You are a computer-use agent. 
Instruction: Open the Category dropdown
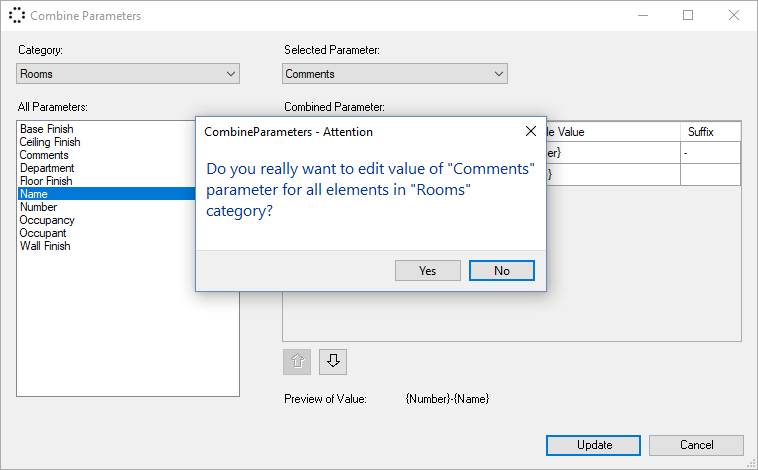[128, 74]
